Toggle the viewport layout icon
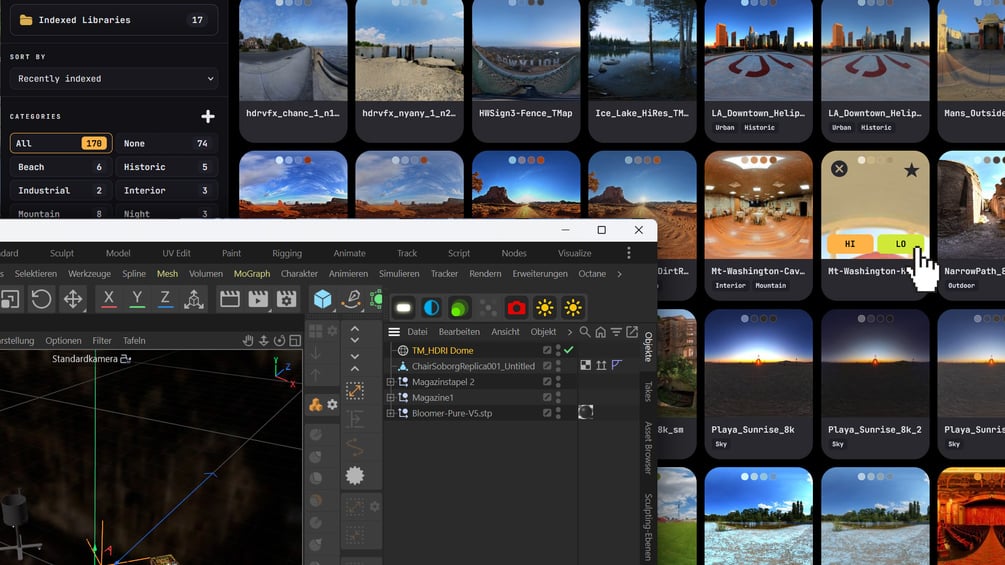The width and height of the screenshot is (1005, 565). click(295, 341)
